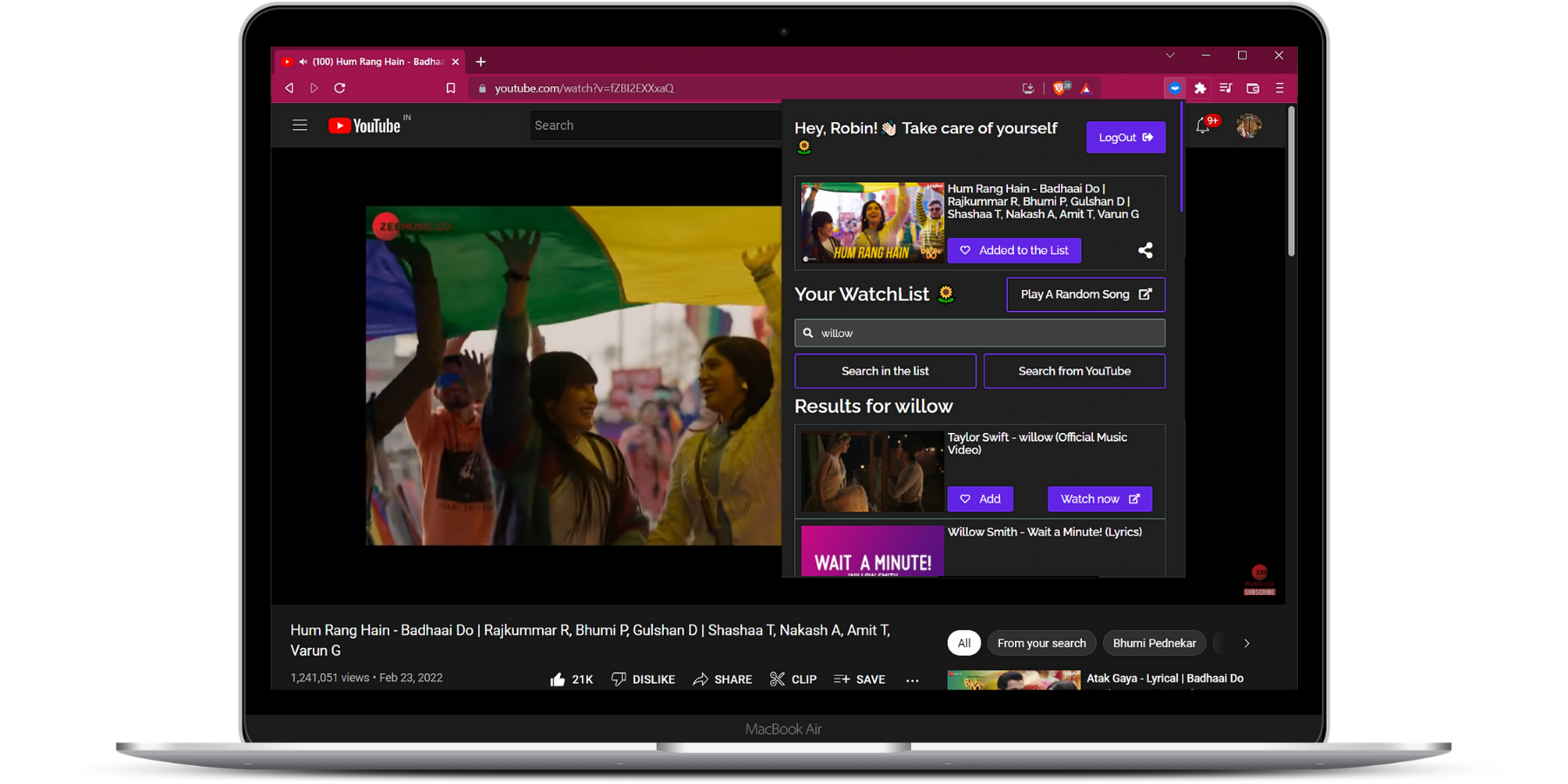
Task: Click SAVE to playlist
Action: point(859,679)
